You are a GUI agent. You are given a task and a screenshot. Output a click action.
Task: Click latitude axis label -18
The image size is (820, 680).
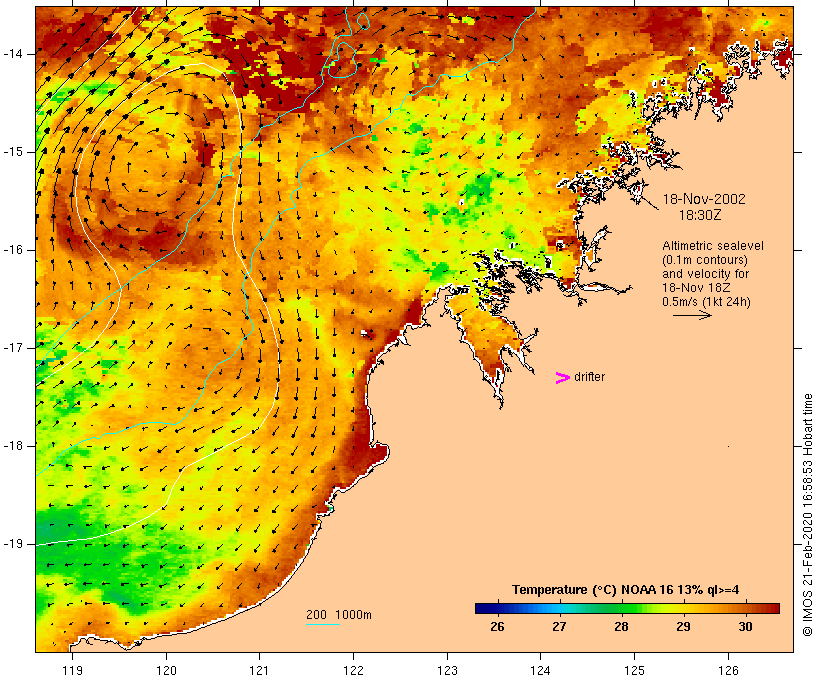coord(12,446)
